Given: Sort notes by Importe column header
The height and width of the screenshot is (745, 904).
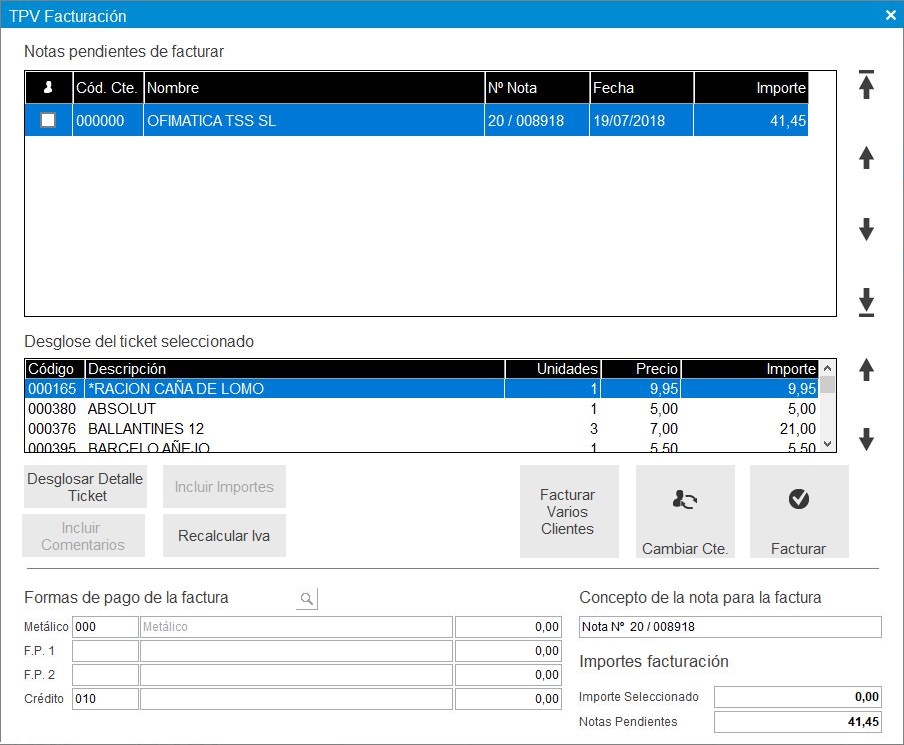Looking at the screenshot, I should click(750, 88).
